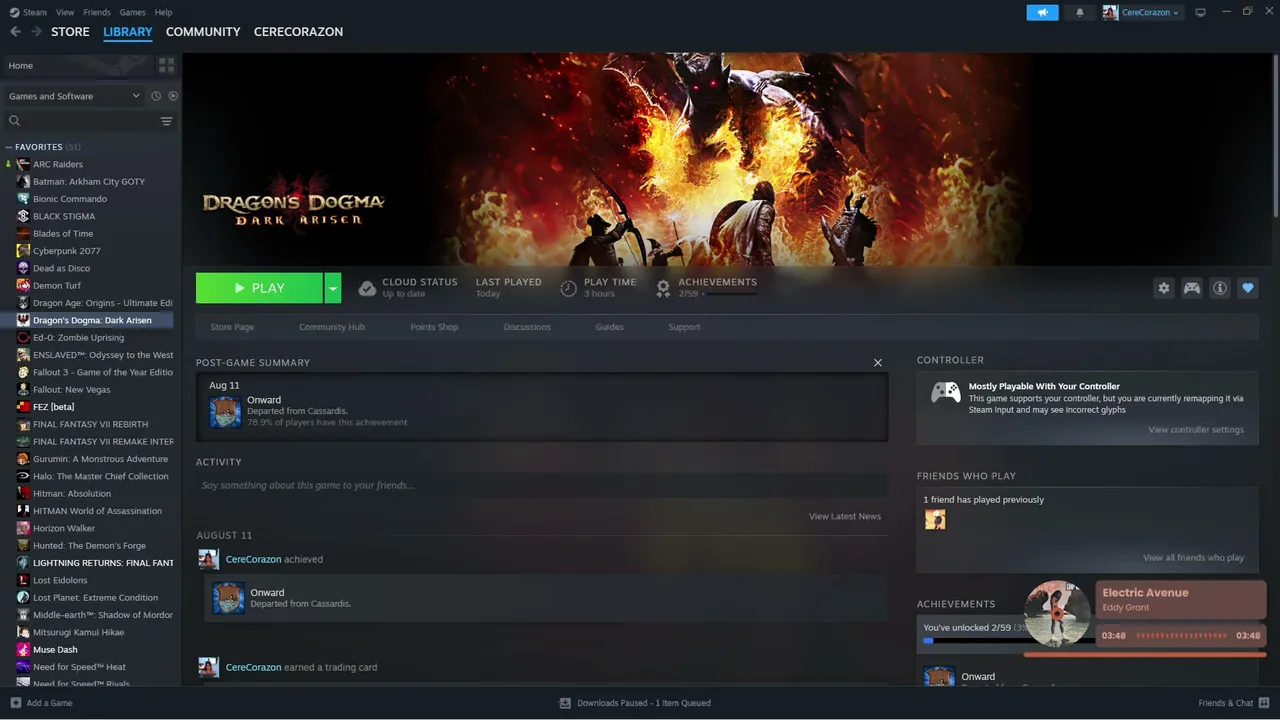This screenshot has height=720, width=1280.
Task: Open the Support link
Action: click(684, 327)
